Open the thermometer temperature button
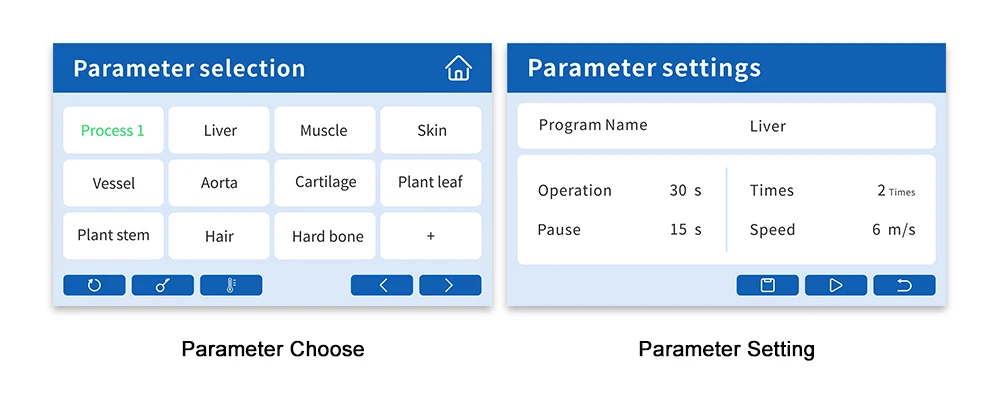Image resolution: width=1000 pixels, height=400 pixels. [x=231, y=285]
